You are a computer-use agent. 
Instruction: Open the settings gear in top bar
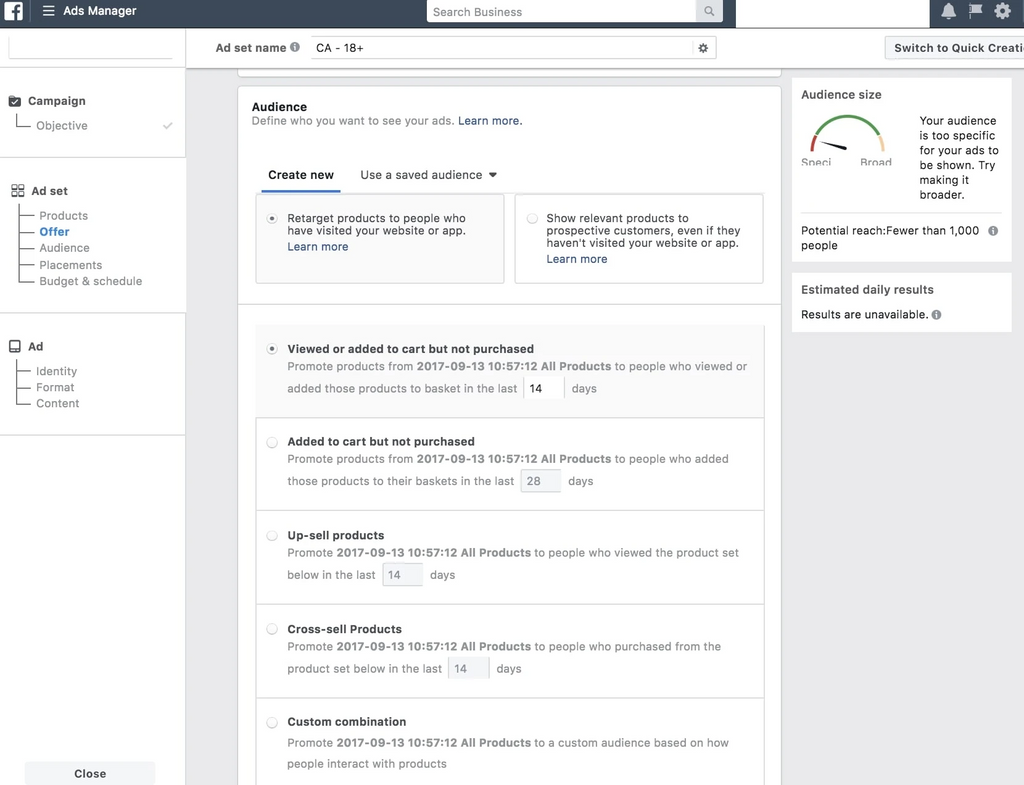(x=1002, y=12)
